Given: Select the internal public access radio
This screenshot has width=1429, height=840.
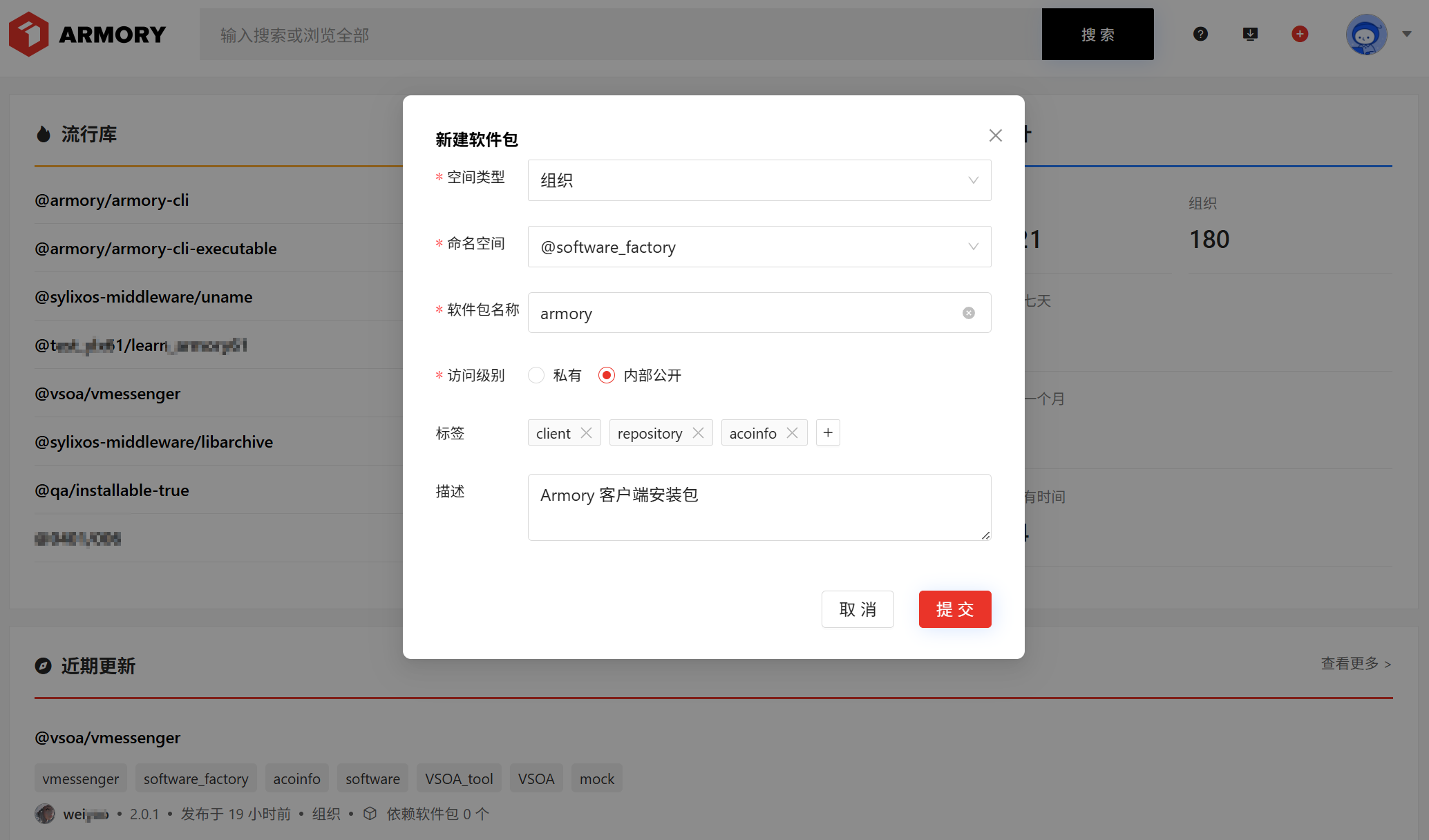Looking at the screenshot, I should tap(607, 375).
